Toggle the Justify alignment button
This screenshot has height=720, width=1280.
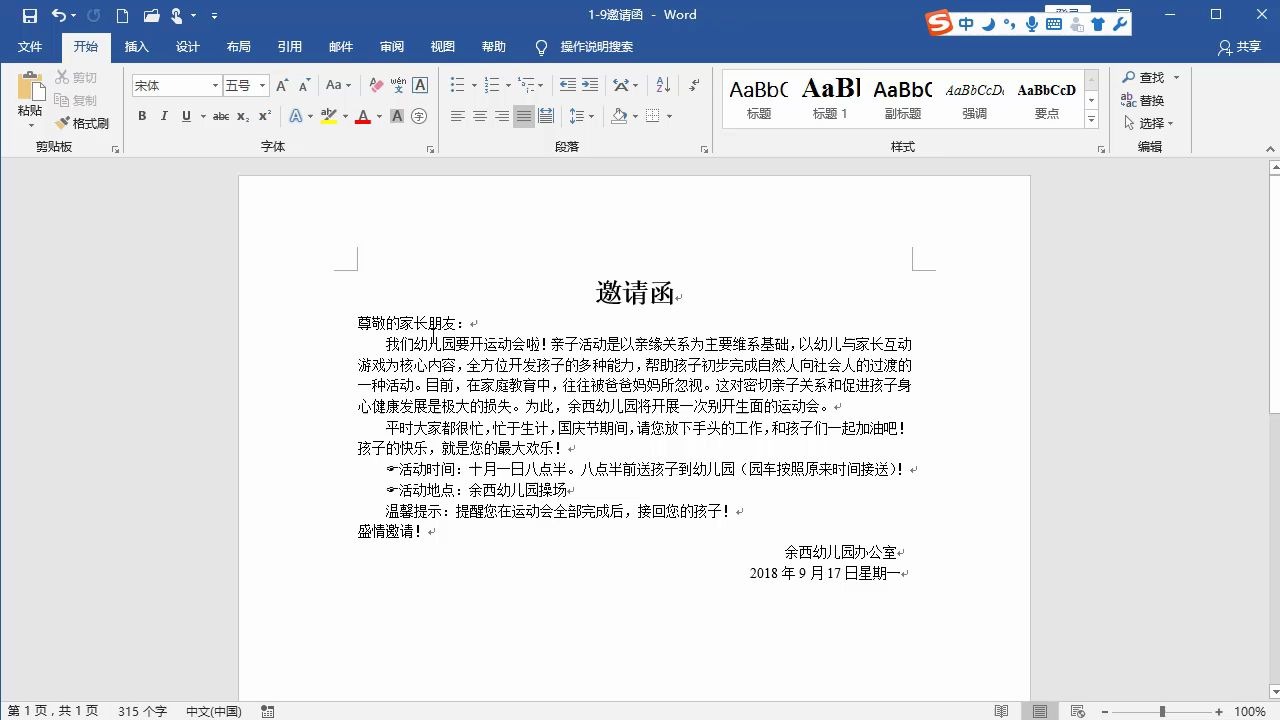[524, 116]
